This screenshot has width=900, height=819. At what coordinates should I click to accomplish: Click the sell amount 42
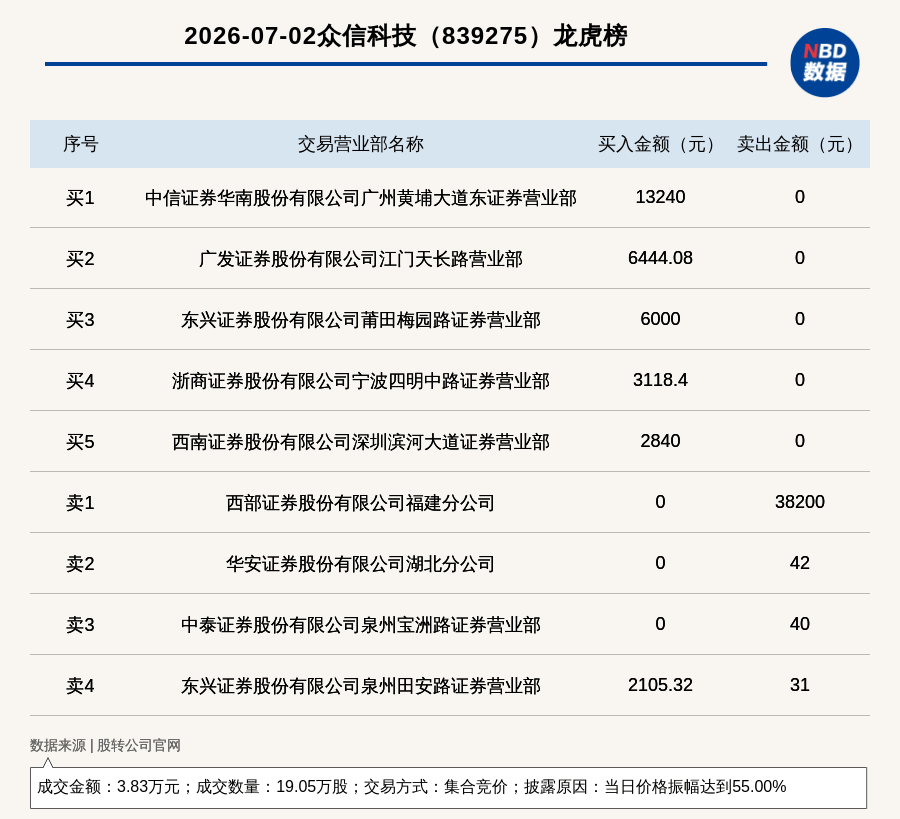800,562
